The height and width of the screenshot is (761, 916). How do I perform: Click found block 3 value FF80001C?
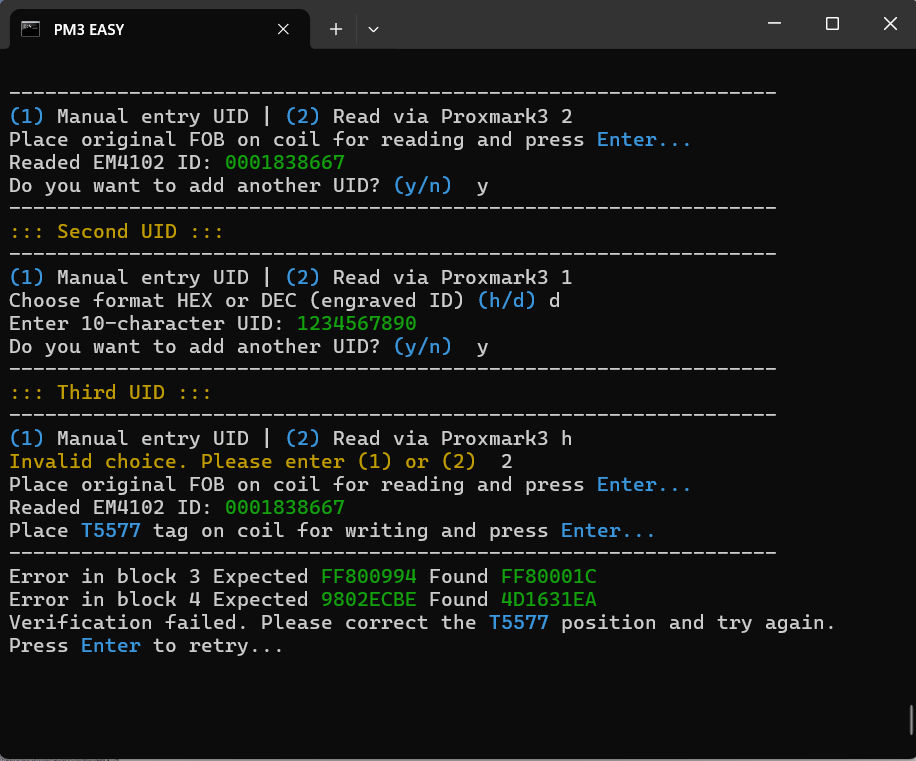click(549, 576)
